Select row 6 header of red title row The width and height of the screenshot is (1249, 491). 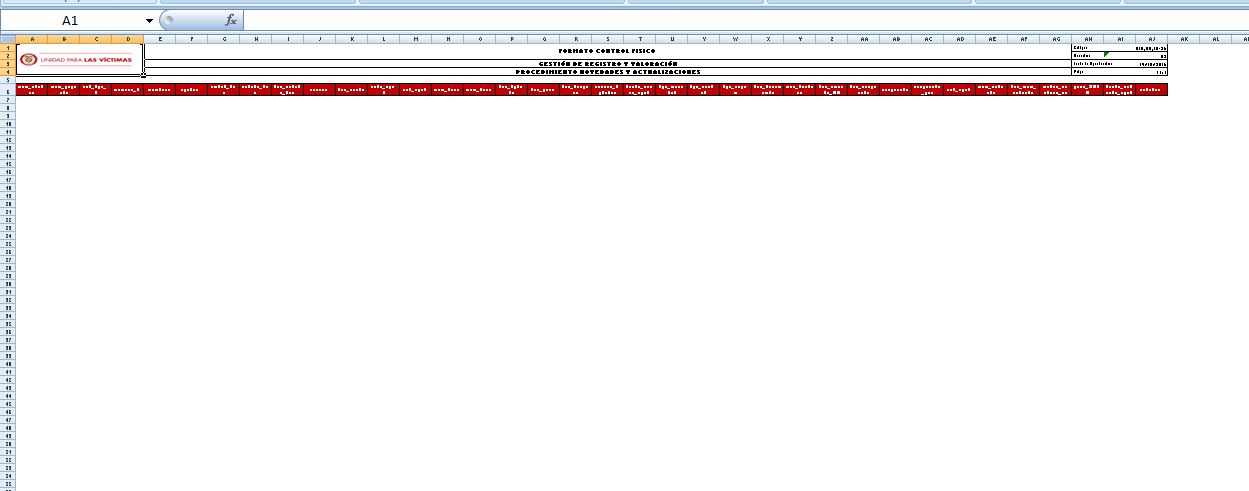[x=8, y=90]
